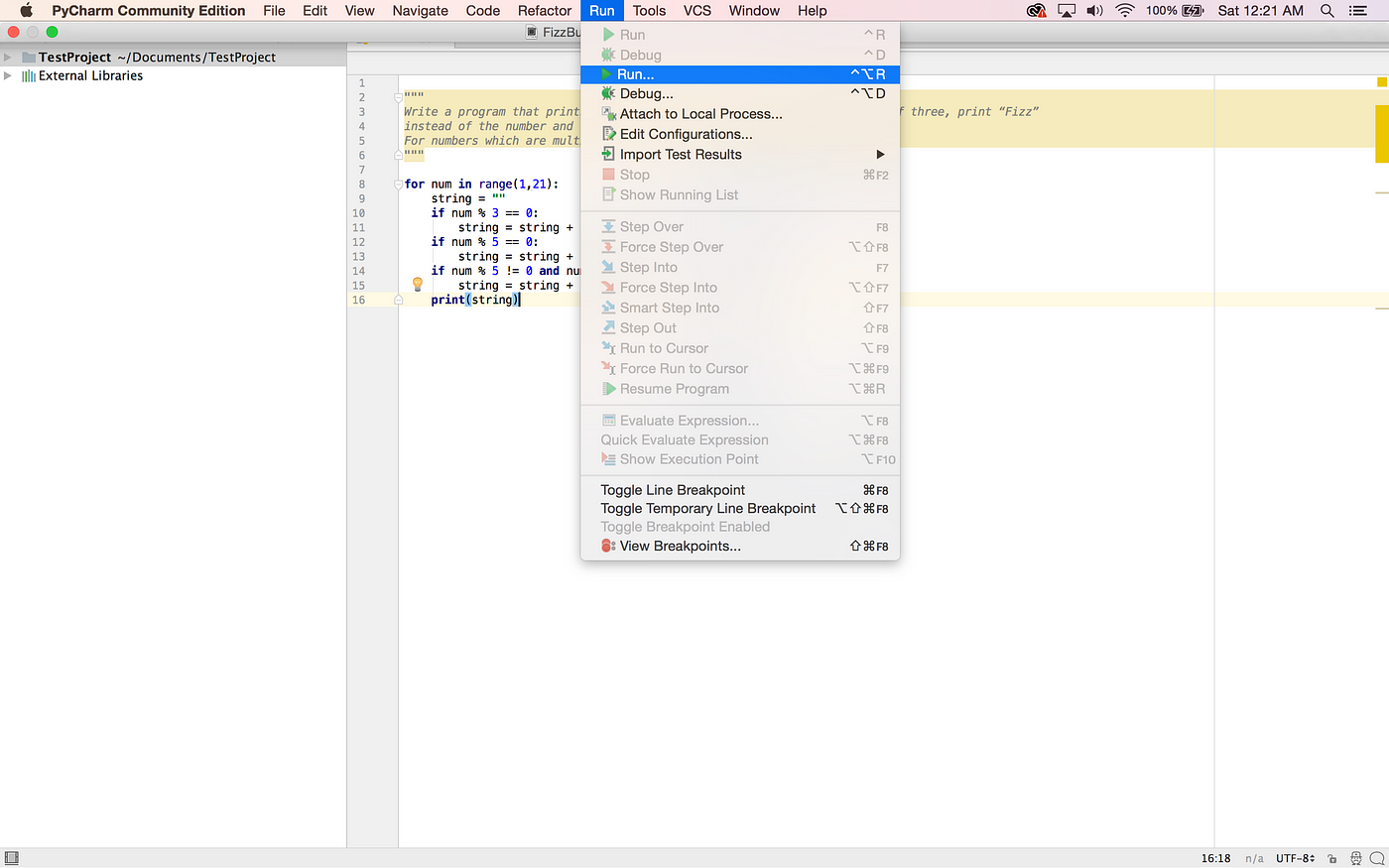The width and height of the screenshot is (1389, 868).
Task: Click the menu bar clock Sat 12:21 AM
Action: [x=1260, y=10]
